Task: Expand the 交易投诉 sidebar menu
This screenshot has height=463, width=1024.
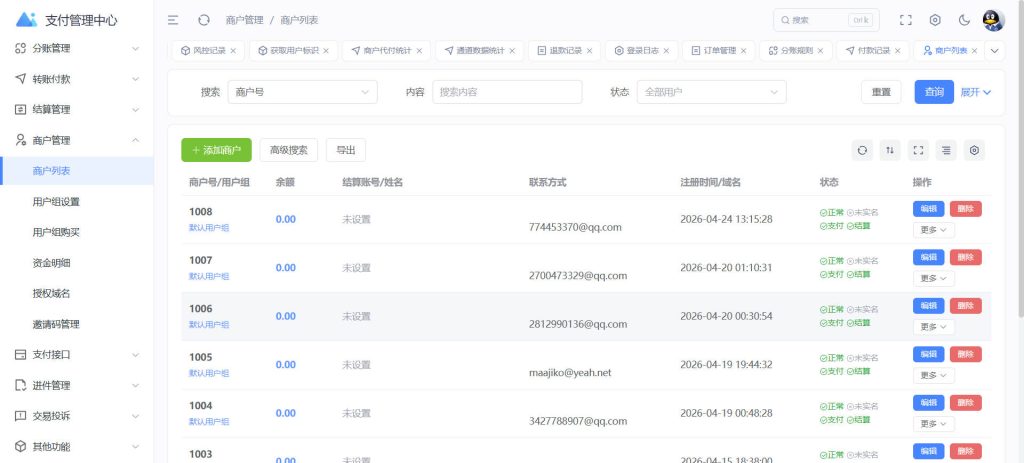Action: 76,416
